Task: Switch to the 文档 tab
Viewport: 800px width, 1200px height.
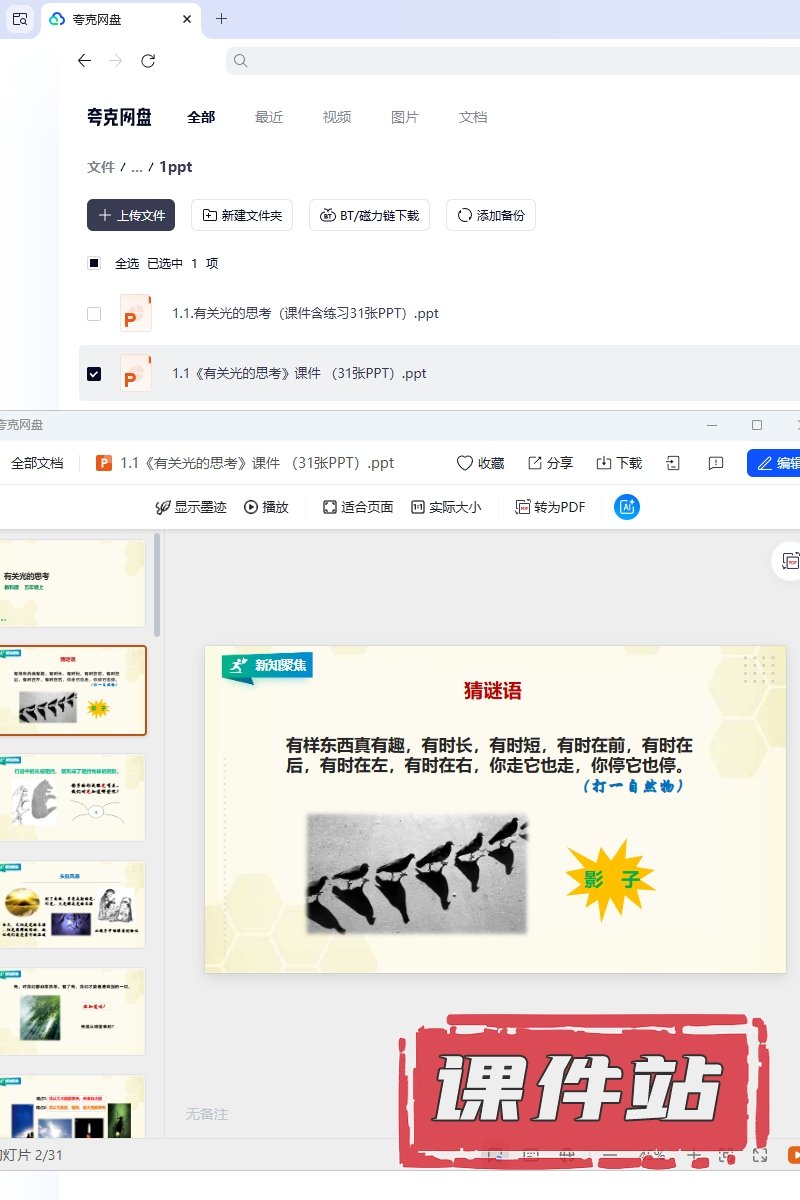Action: pyautogui.click(x=473, y=117)
